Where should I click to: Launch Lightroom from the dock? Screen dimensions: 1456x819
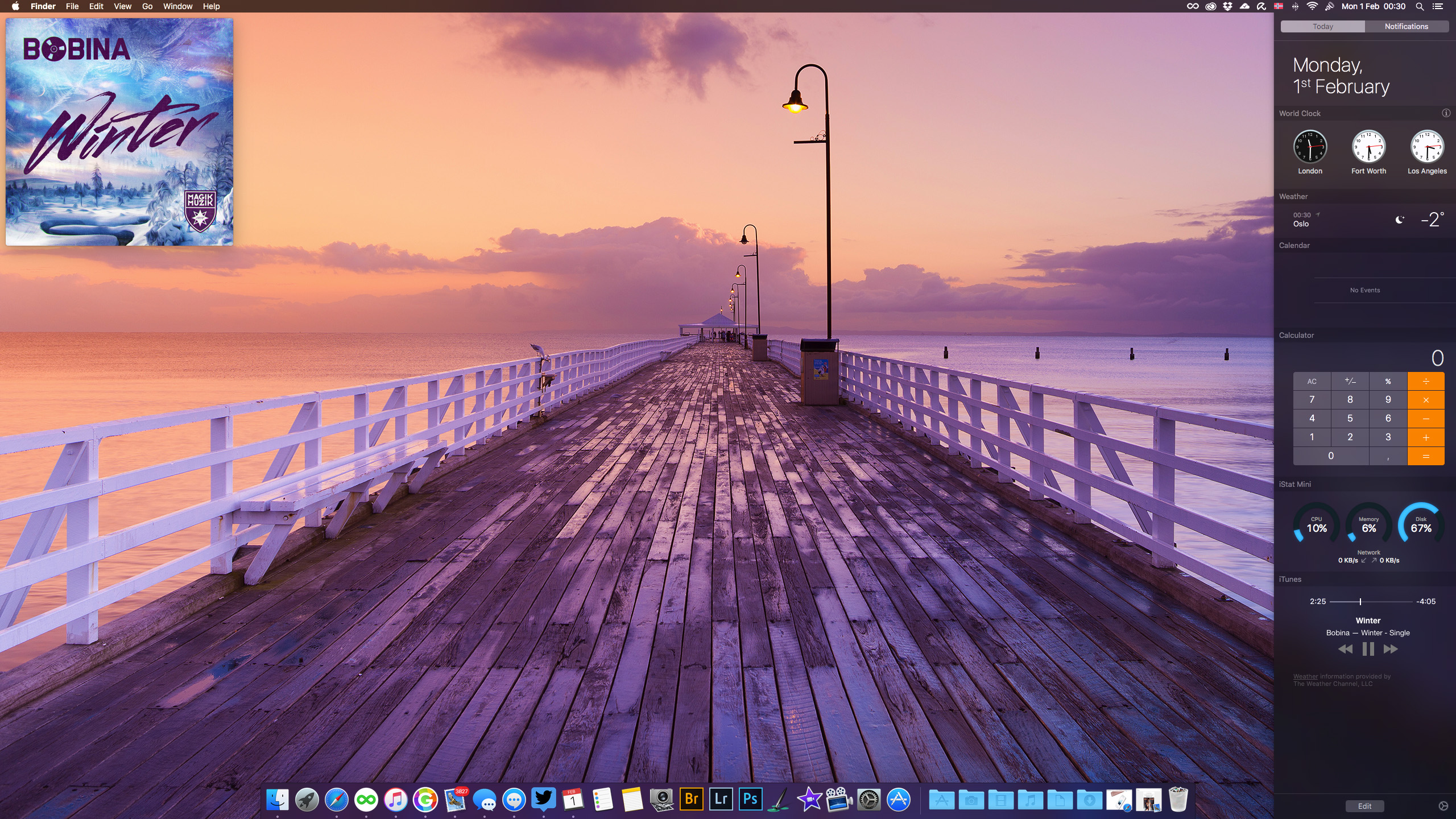click(x=721, y=799)
